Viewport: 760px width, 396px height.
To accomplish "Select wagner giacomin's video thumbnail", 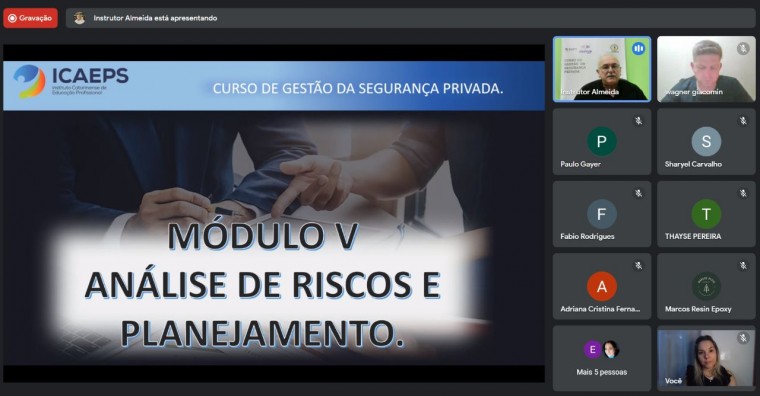I will [x=706, y=69].
